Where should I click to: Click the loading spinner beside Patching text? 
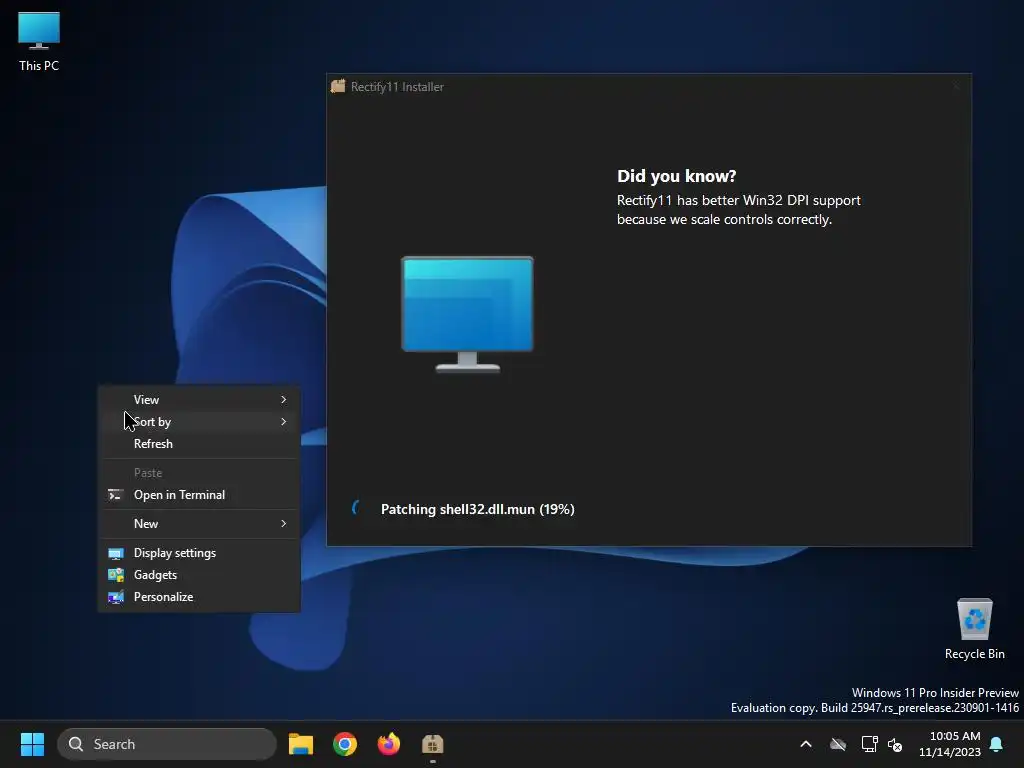[357, 508]
